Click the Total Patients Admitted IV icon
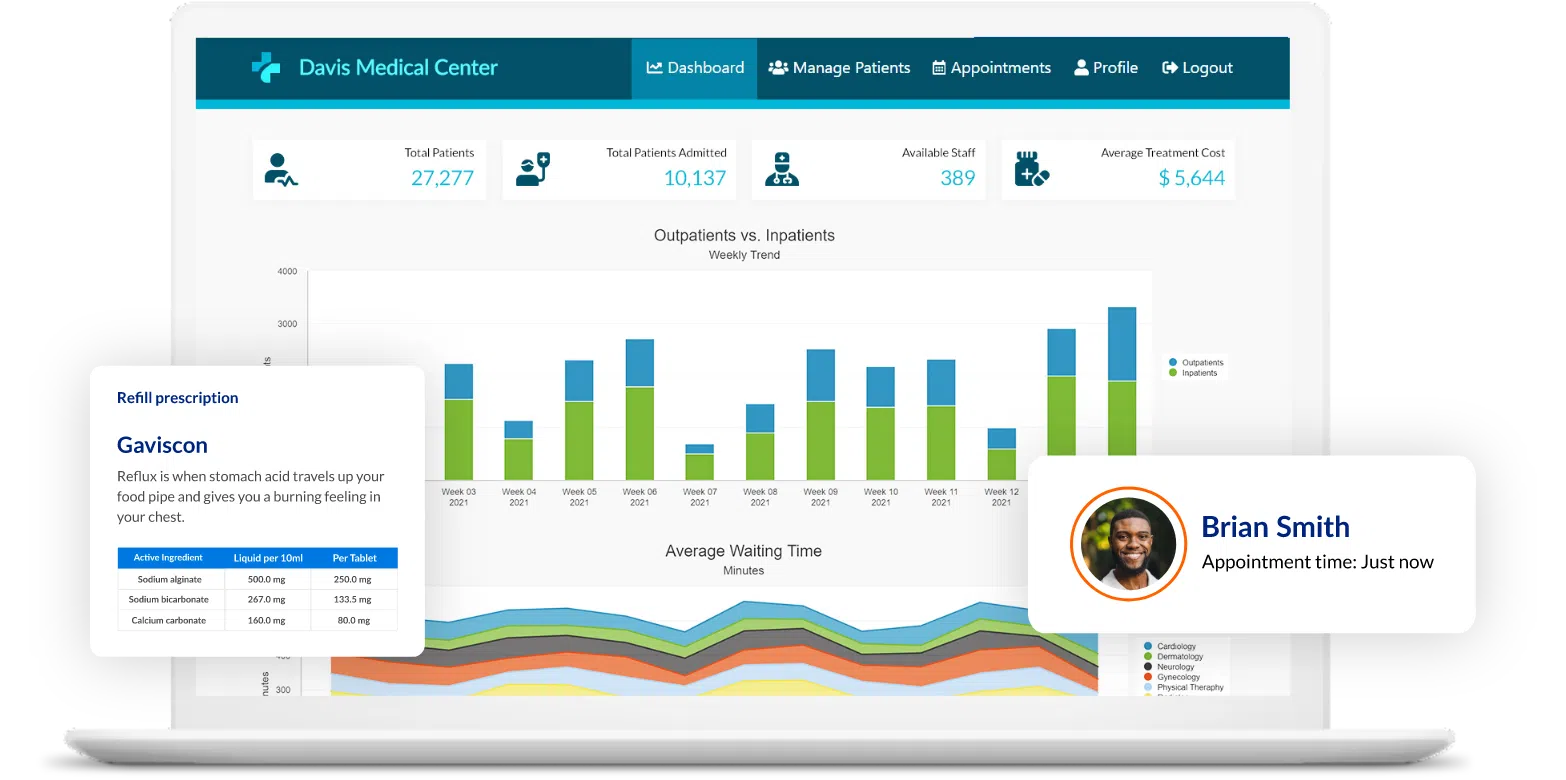Viewport: 1566px width, 780px height. (x=532, y=170)
